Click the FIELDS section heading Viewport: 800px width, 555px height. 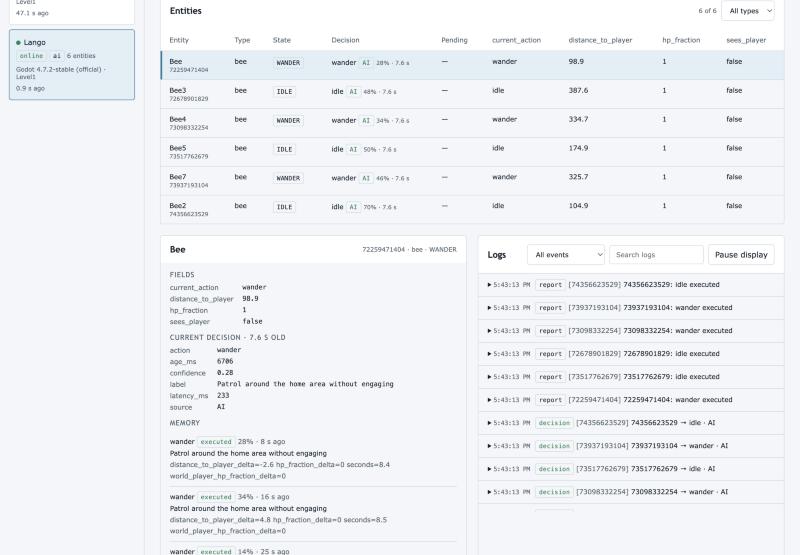click(x=182, y=274)
